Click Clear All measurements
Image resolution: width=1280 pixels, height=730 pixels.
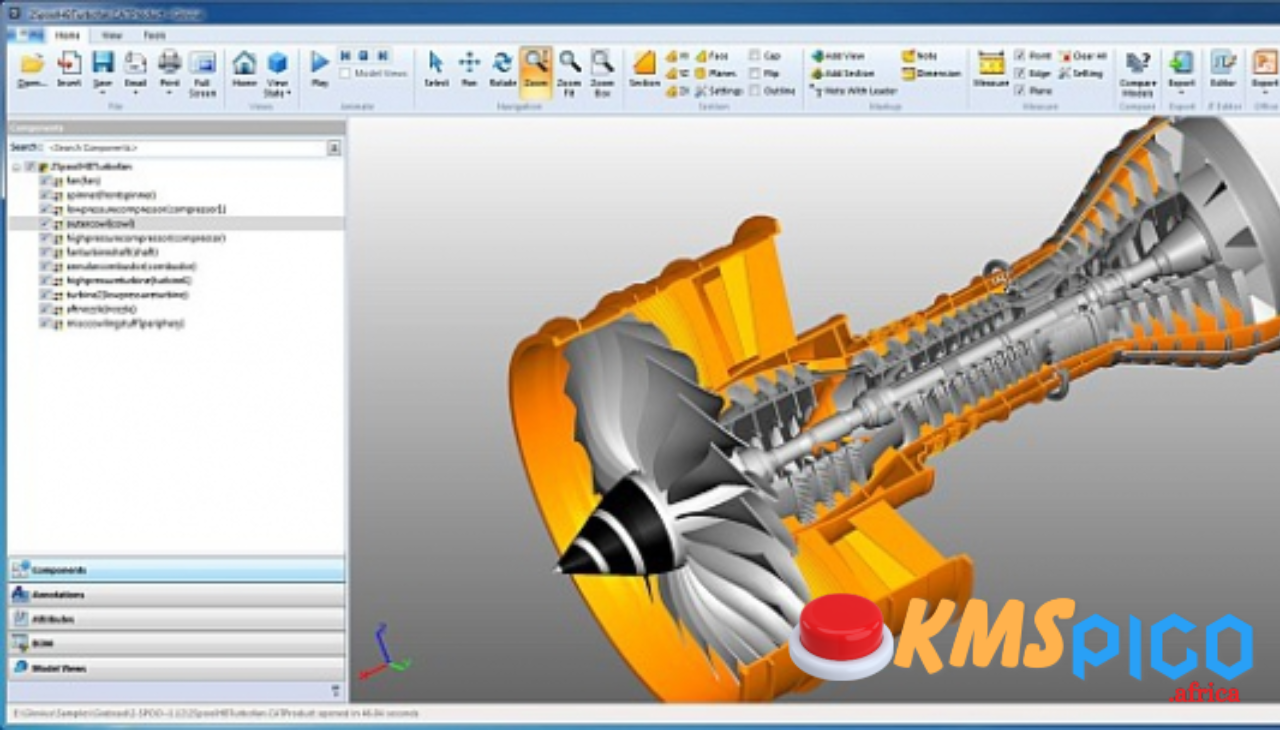1083,56
